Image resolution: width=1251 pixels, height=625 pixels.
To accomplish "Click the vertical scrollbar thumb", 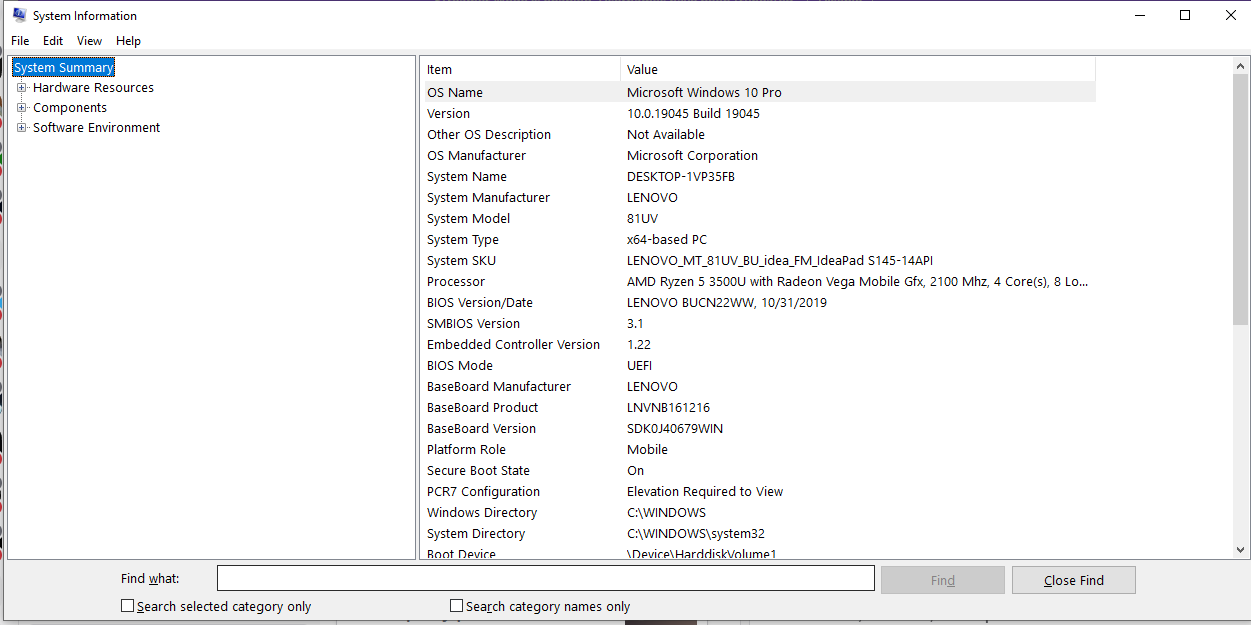I will (x=1241, y=199).
